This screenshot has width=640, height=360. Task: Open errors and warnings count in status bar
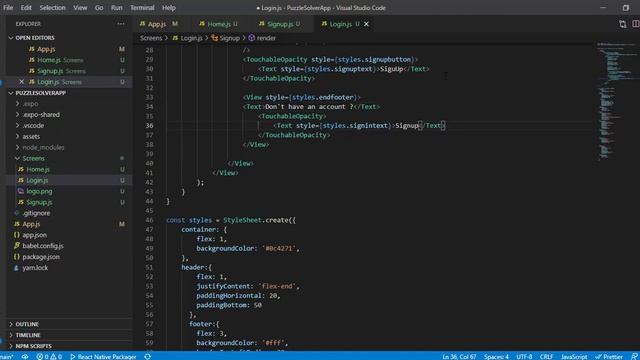(49, 357)
